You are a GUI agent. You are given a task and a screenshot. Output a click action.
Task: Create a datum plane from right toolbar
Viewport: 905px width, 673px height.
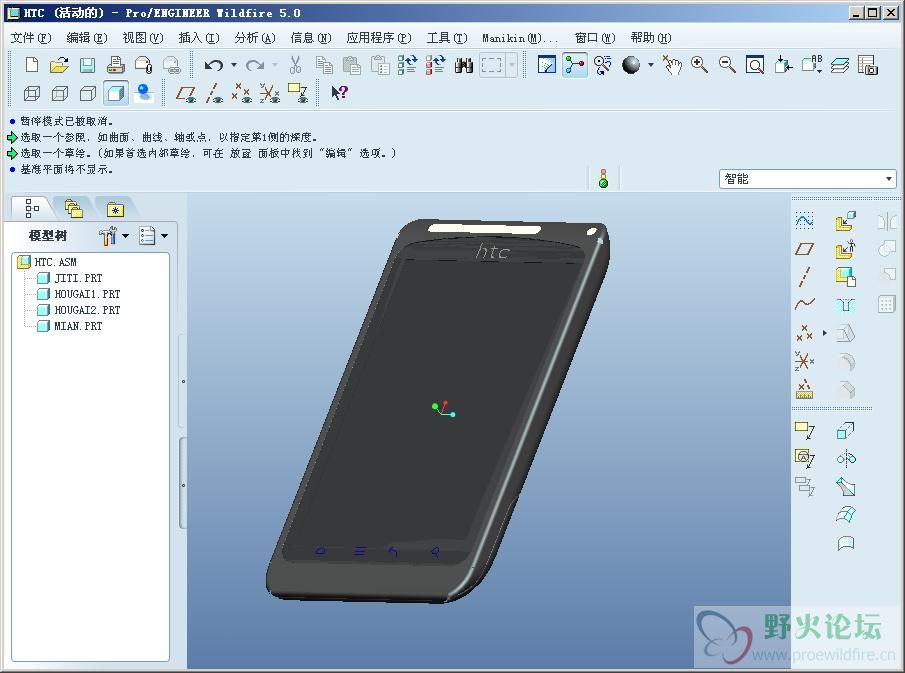pos(805,249)
